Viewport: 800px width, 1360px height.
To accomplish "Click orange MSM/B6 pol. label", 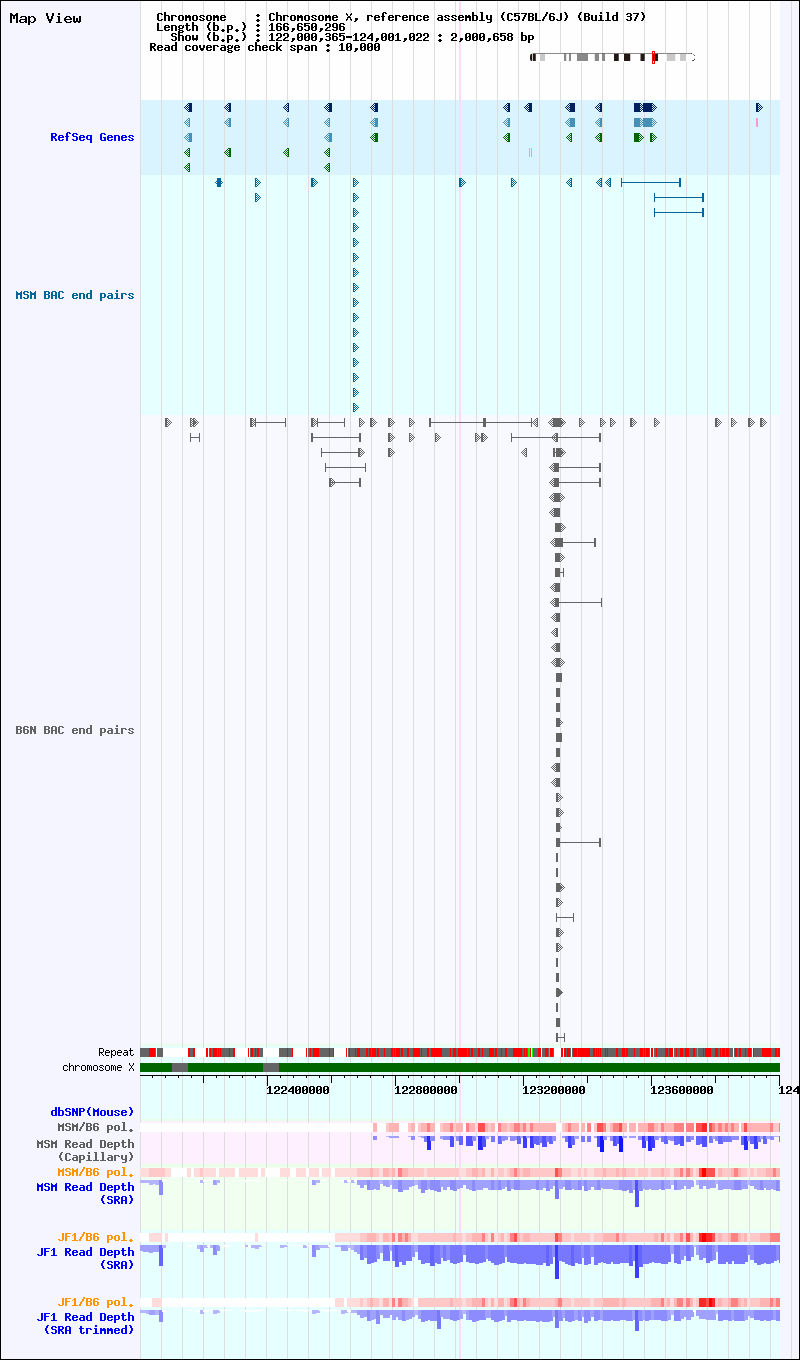I will coord(96,1172).
